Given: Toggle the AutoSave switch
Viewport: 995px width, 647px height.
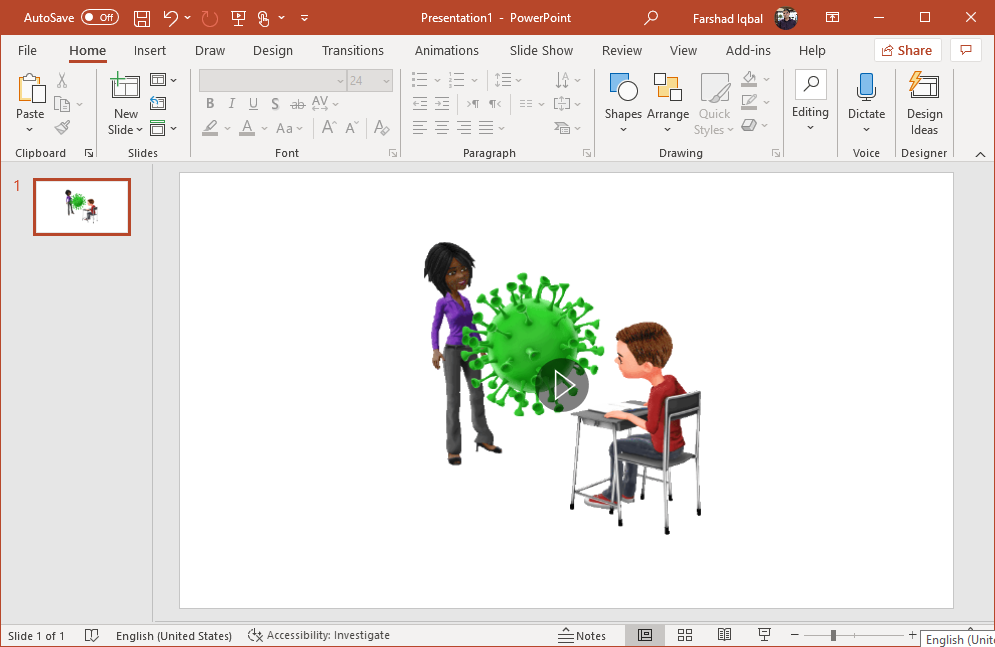Looking at the screenshot, I should coord(99,18).
